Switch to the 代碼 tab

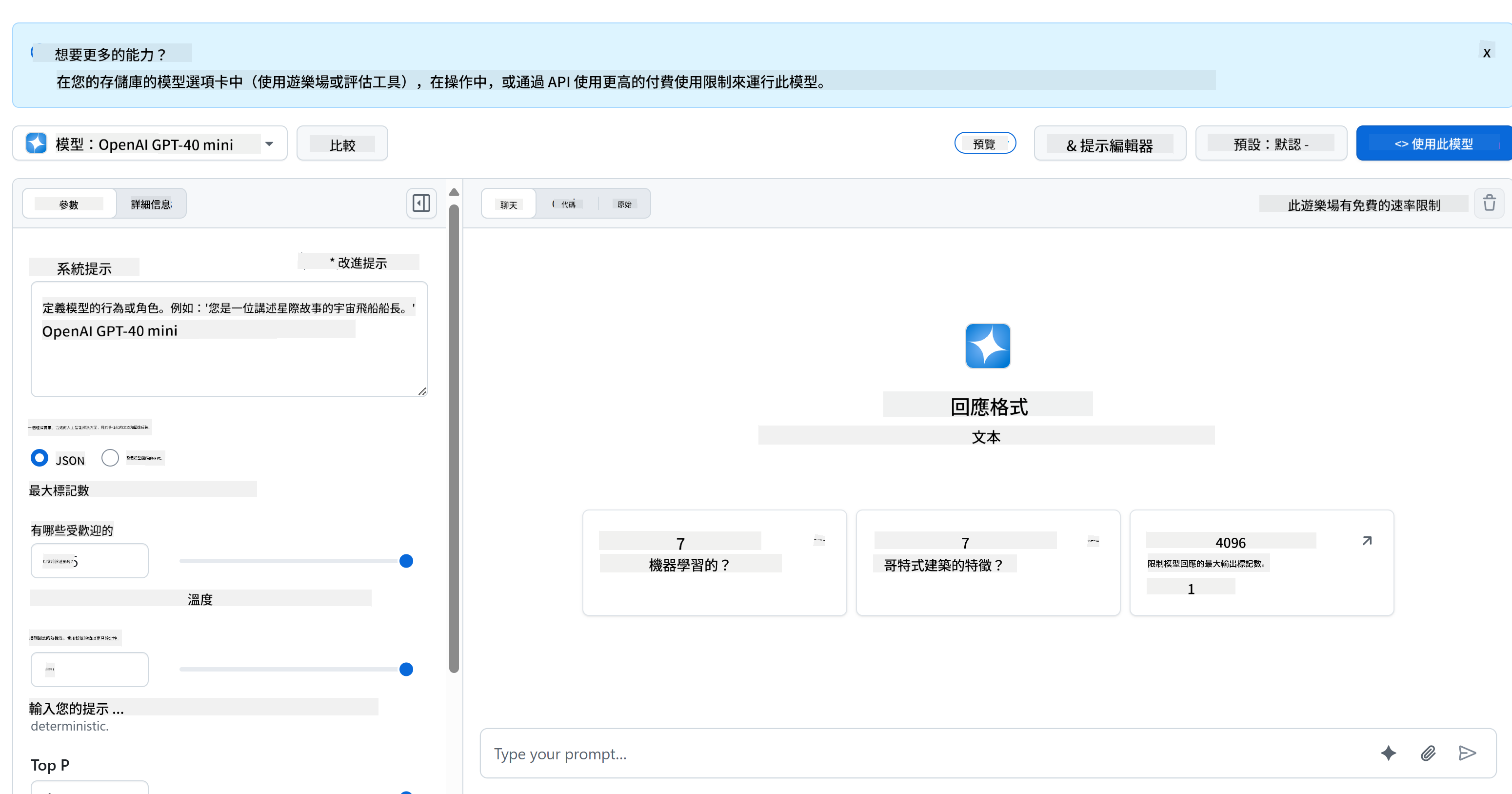point(567,204)
